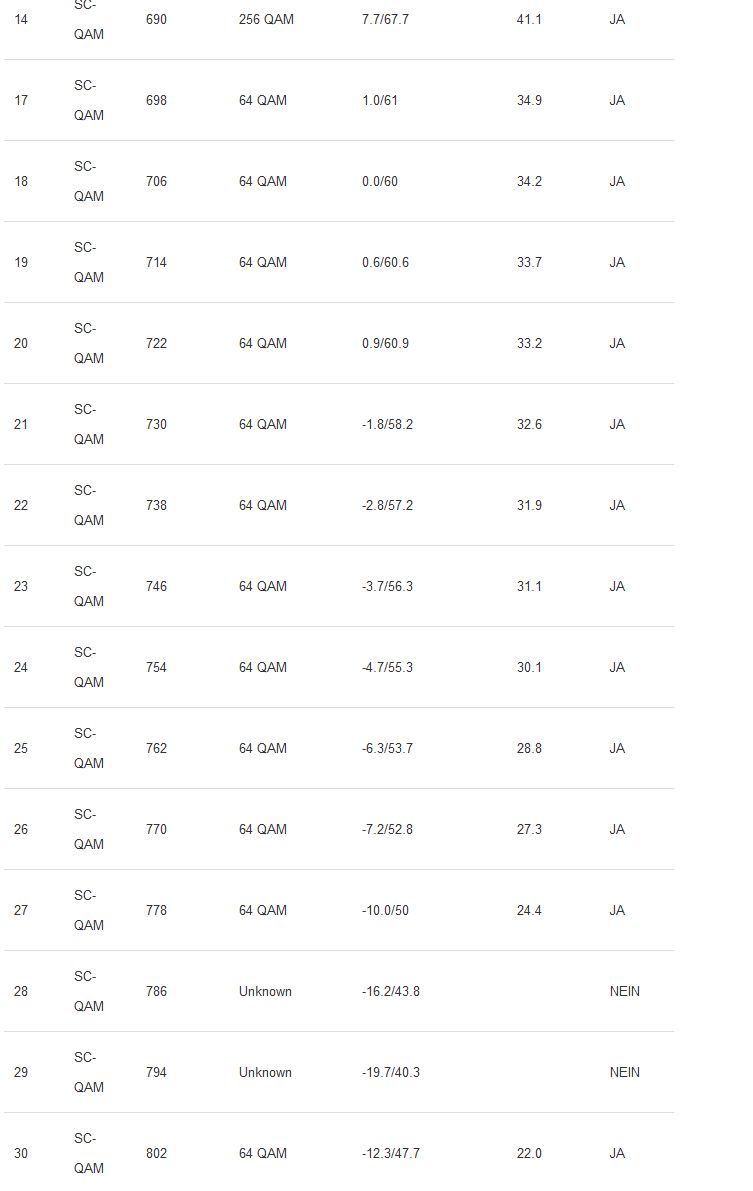
Task: Select NEIN status for channel 29
Action: (624, 1072)
